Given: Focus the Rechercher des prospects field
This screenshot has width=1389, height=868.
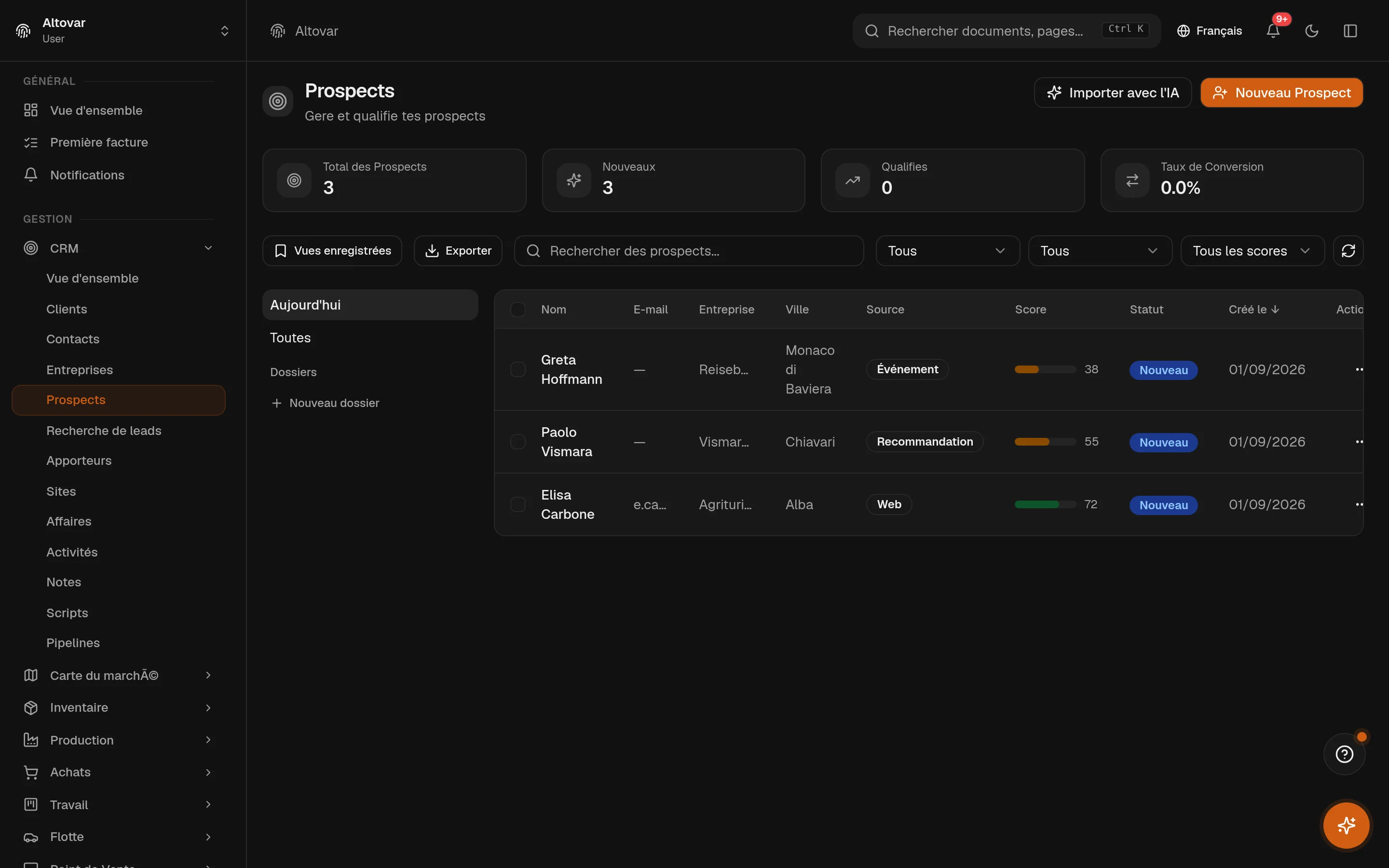Looking at the screenshot, I should (x=689, y=251).
